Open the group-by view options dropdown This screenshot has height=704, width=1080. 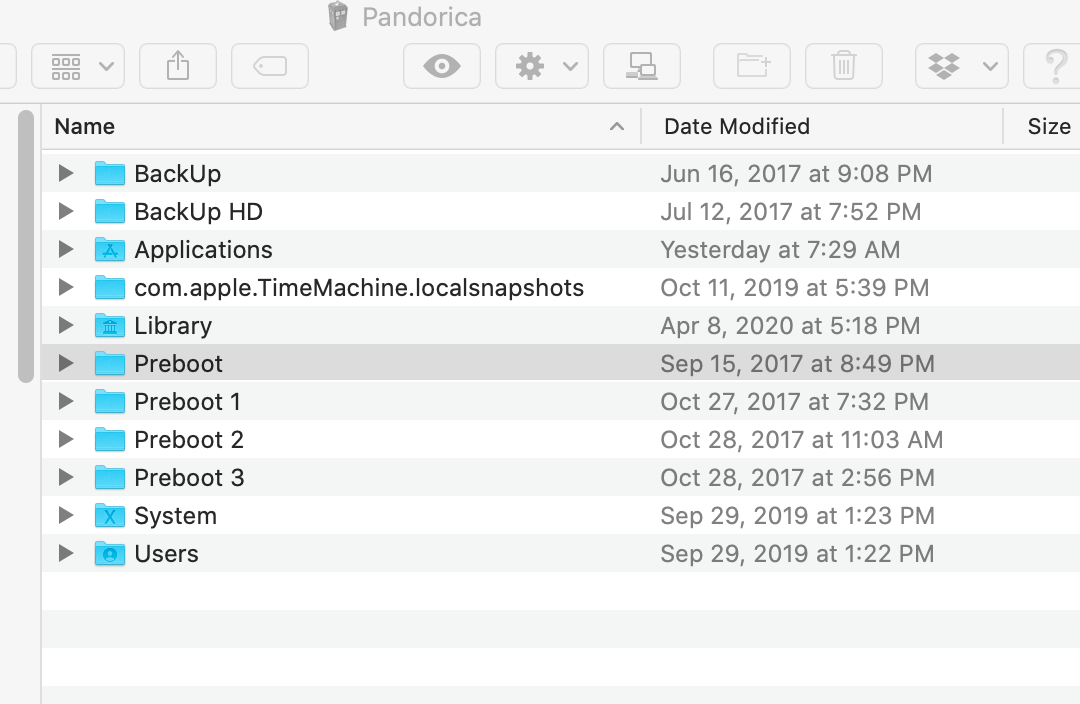[x=78, y=67]
